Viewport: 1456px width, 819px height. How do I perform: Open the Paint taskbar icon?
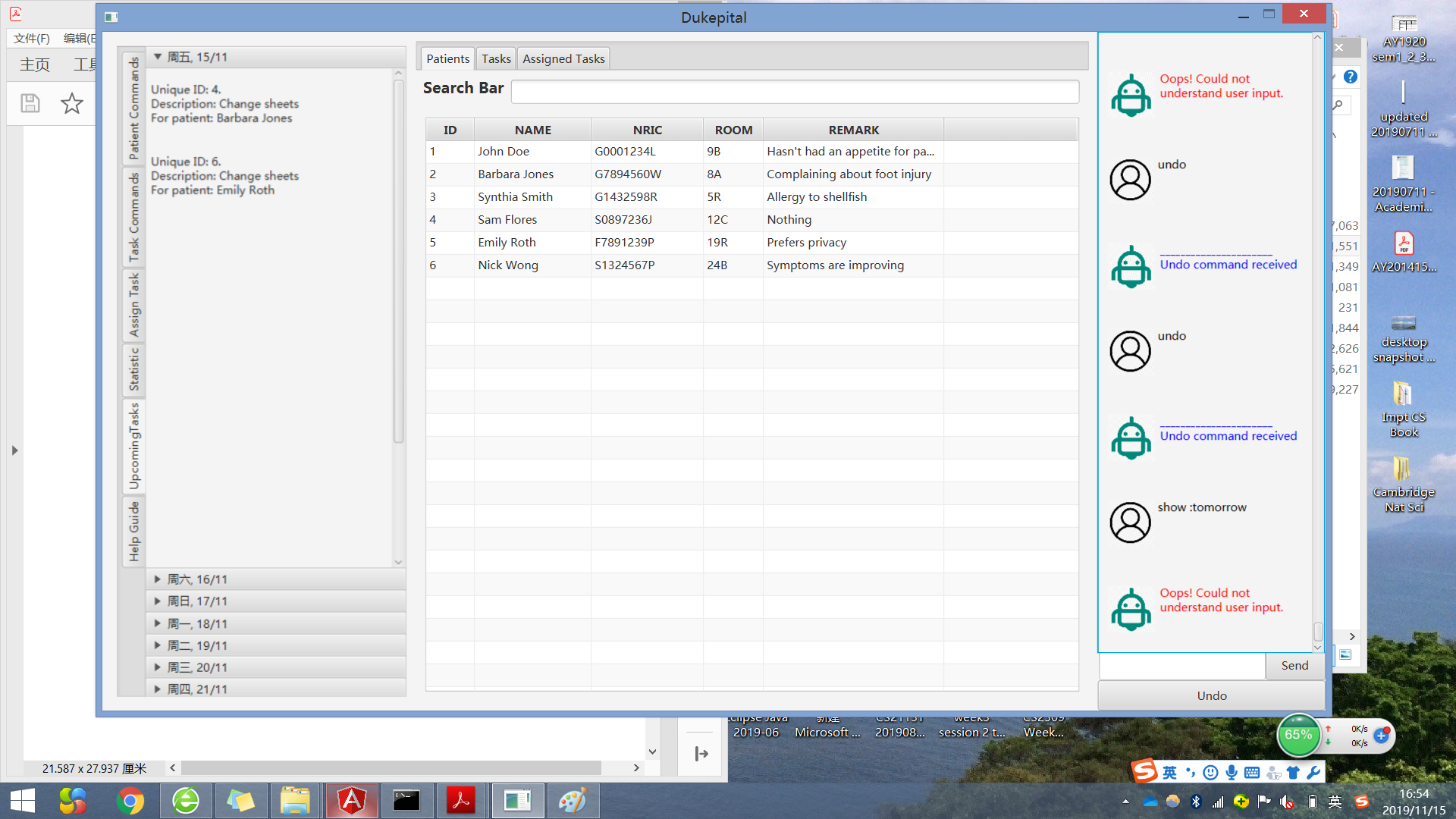(573, 801)
